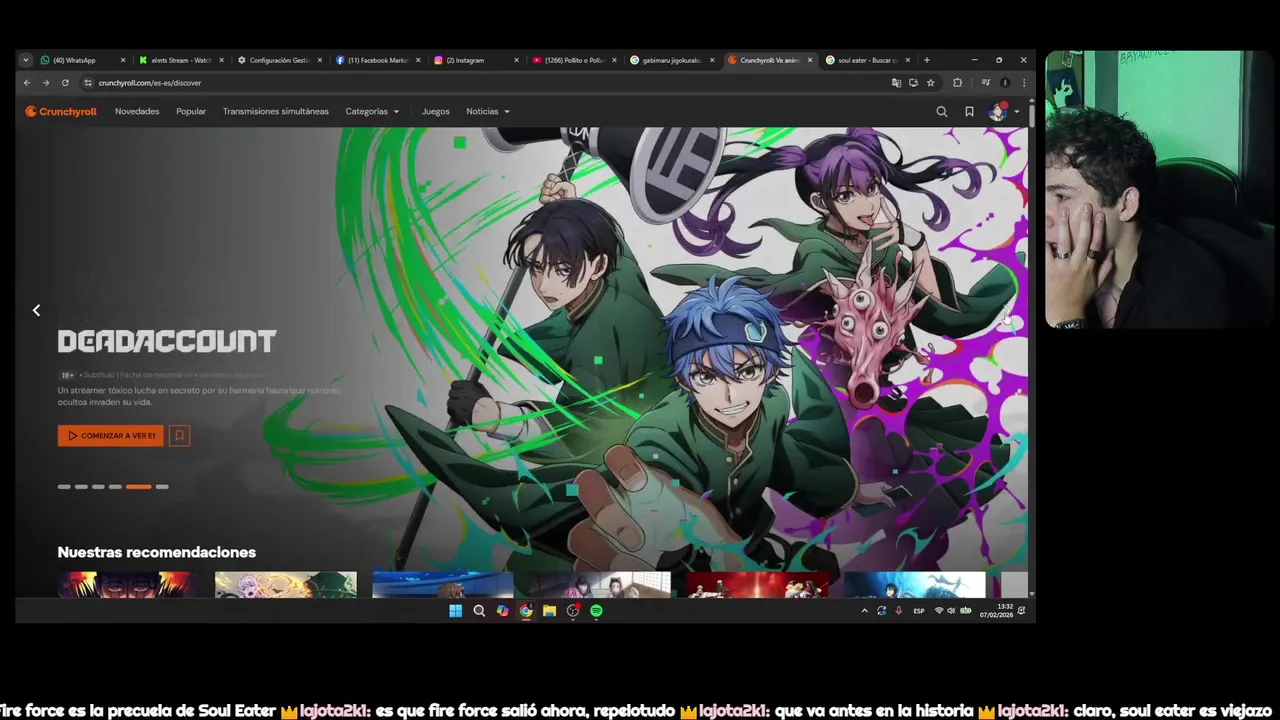Click the Deadaccount title logo
The width and height of the screenshot is (1280, 720).
click(166, 341)
